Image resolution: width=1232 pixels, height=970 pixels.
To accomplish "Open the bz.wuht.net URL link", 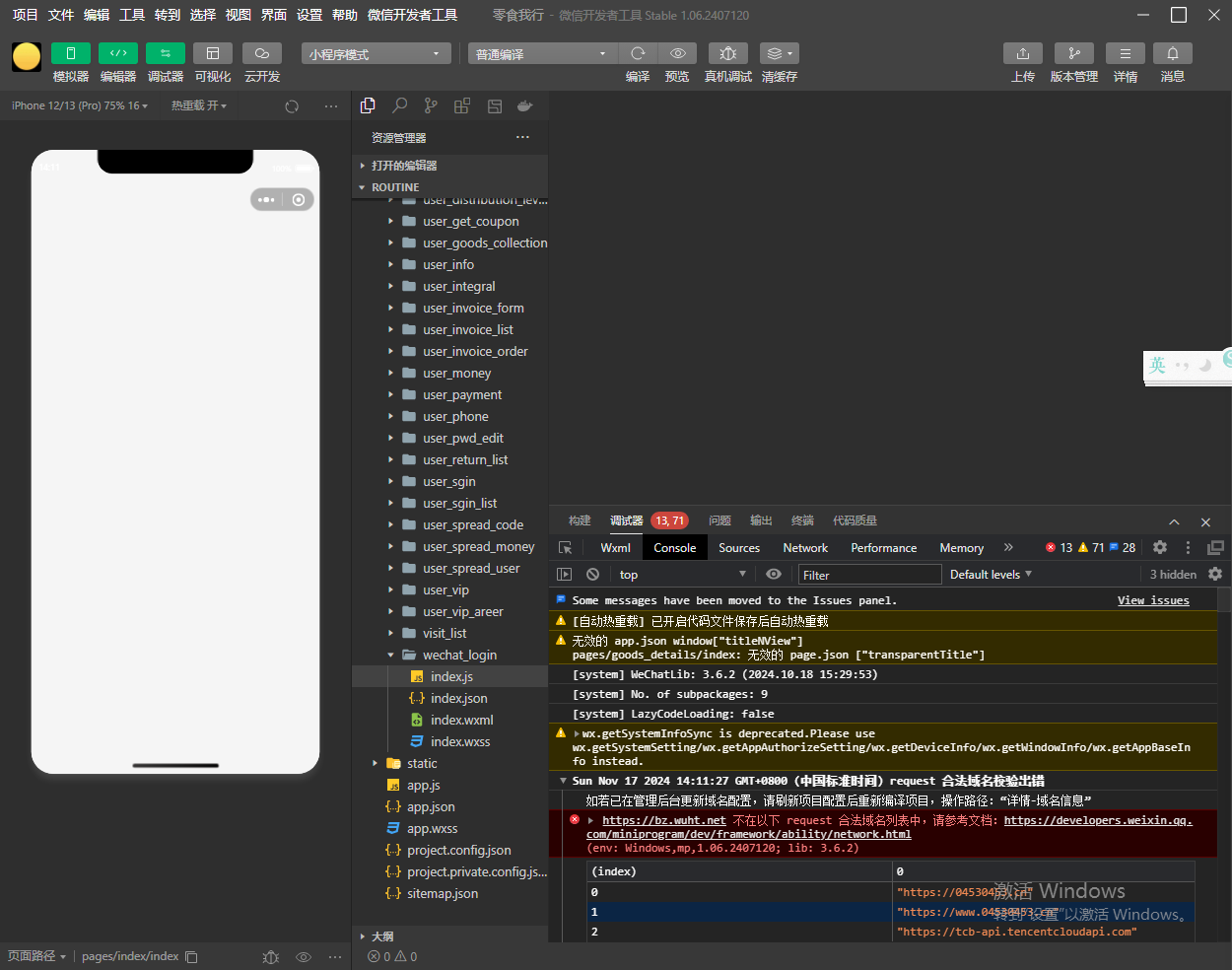I will (x=664, y=820).
